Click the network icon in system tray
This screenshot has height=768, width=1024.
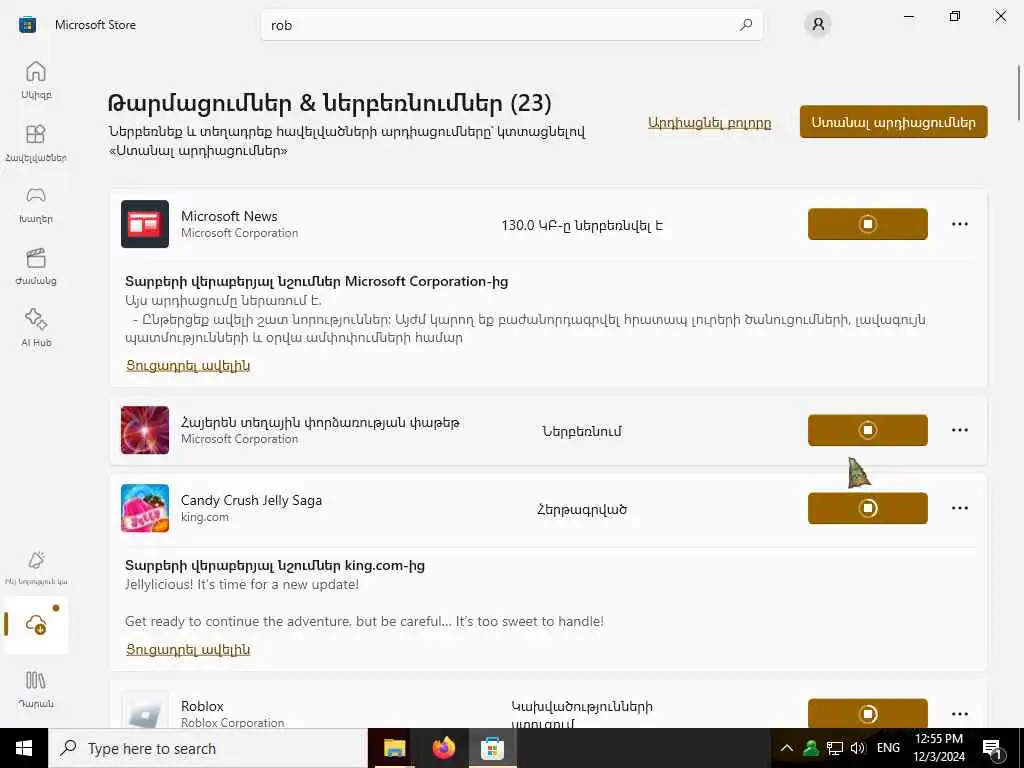point(835,748)
